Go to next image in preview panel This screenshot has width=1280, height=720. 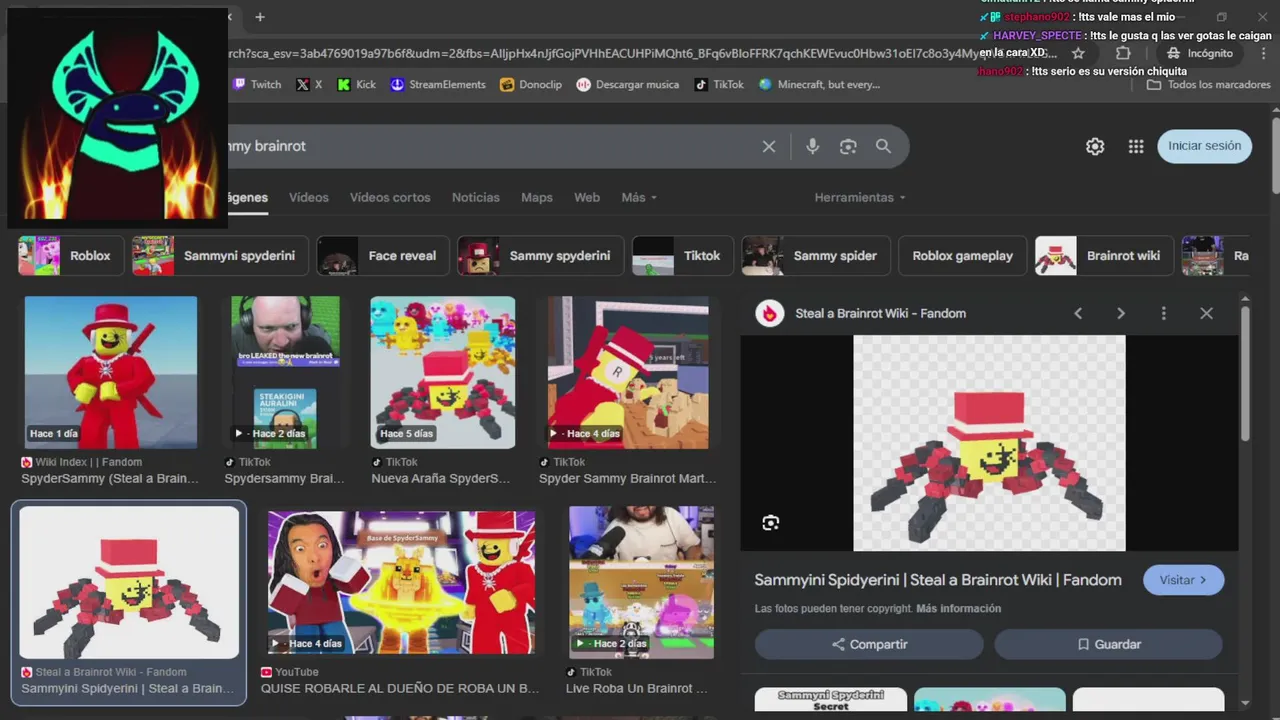(1121, 313)
